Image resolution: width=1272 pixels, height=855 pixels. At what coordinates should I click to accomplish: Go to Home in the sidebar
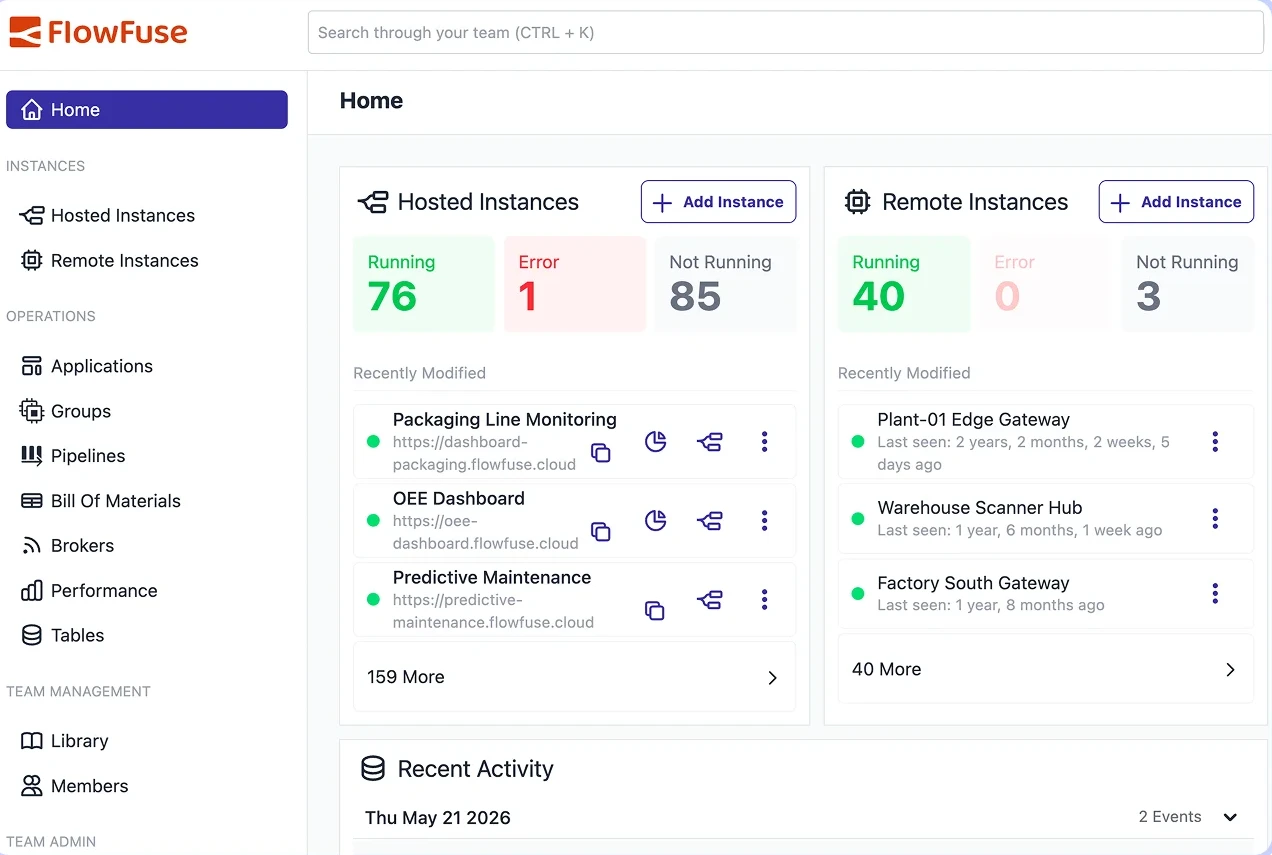tap(147, 110)
